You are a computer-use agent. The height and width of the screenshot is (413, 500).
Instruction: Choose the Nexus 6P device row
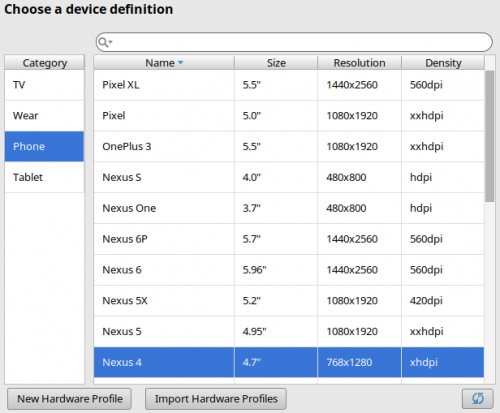289,239
